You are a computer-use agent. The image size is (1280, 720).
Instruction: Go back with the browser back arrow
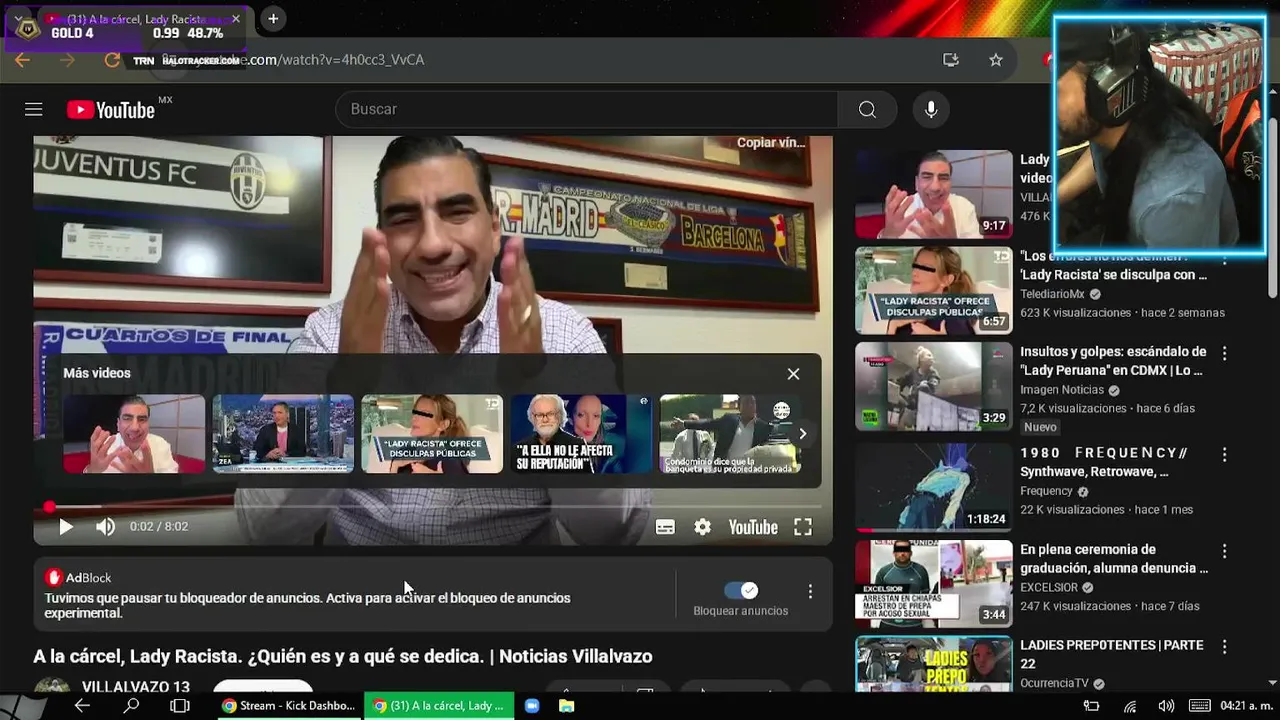22,60
